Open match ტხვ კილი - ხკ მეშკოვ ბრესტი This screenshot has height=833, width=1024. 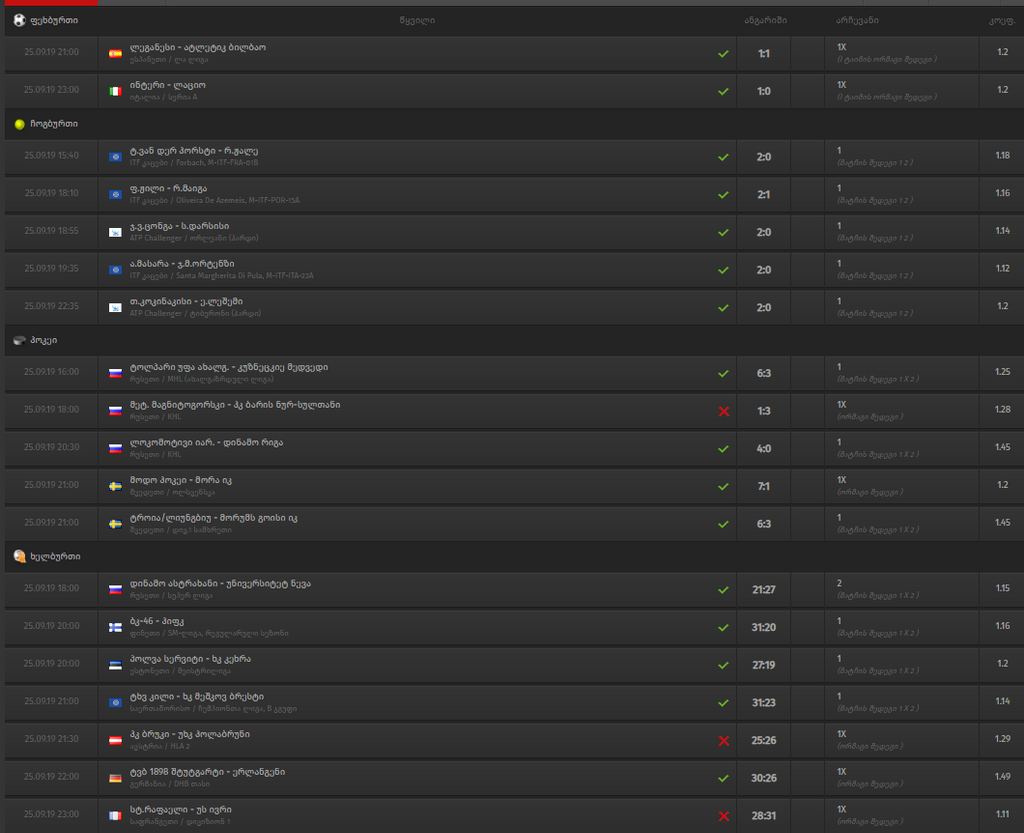pos(197,697)
